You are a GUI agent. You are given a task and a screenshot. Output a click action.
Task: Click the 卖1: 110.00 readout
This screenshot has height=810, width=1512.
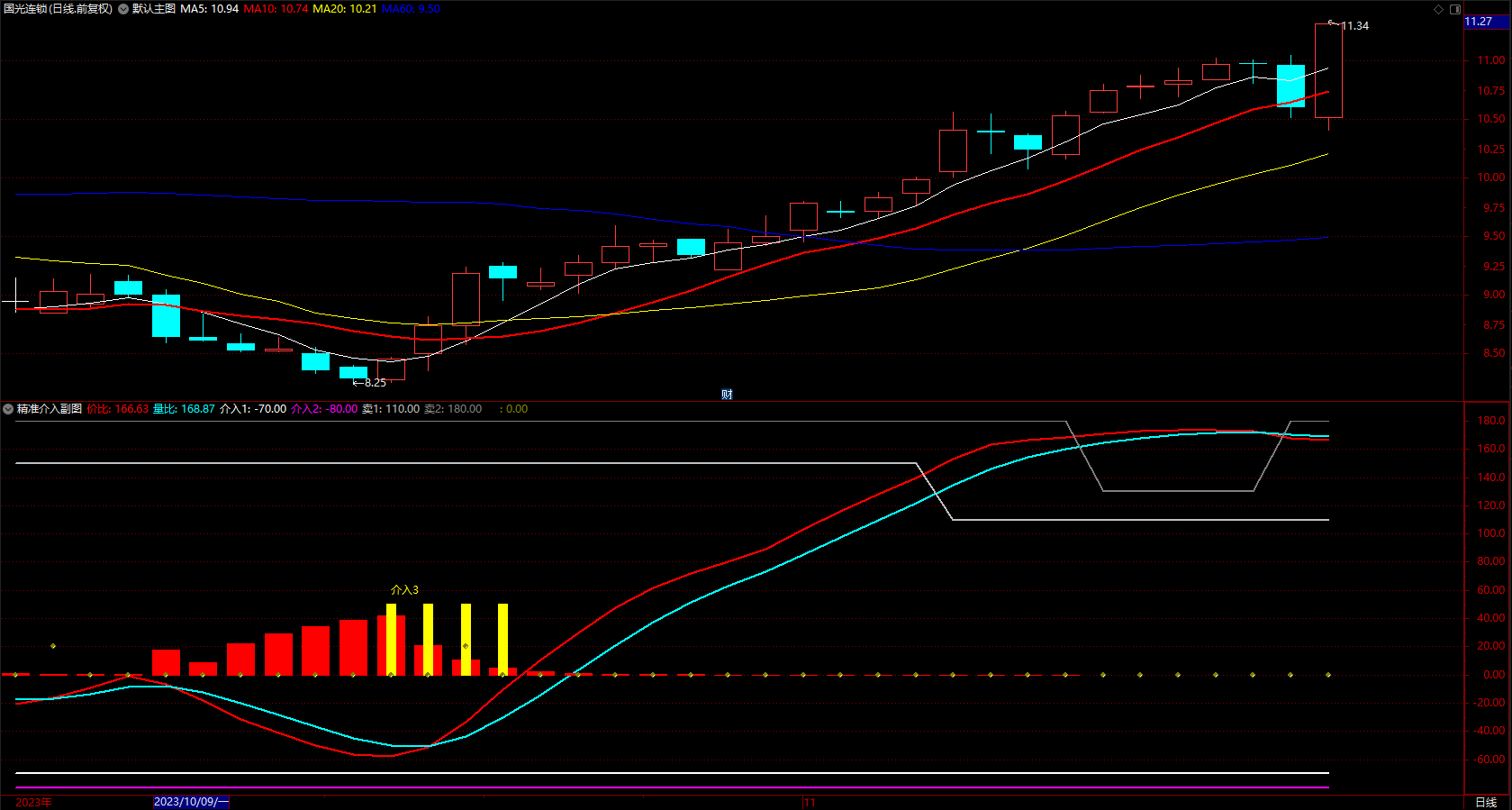[x=391, y=409]
